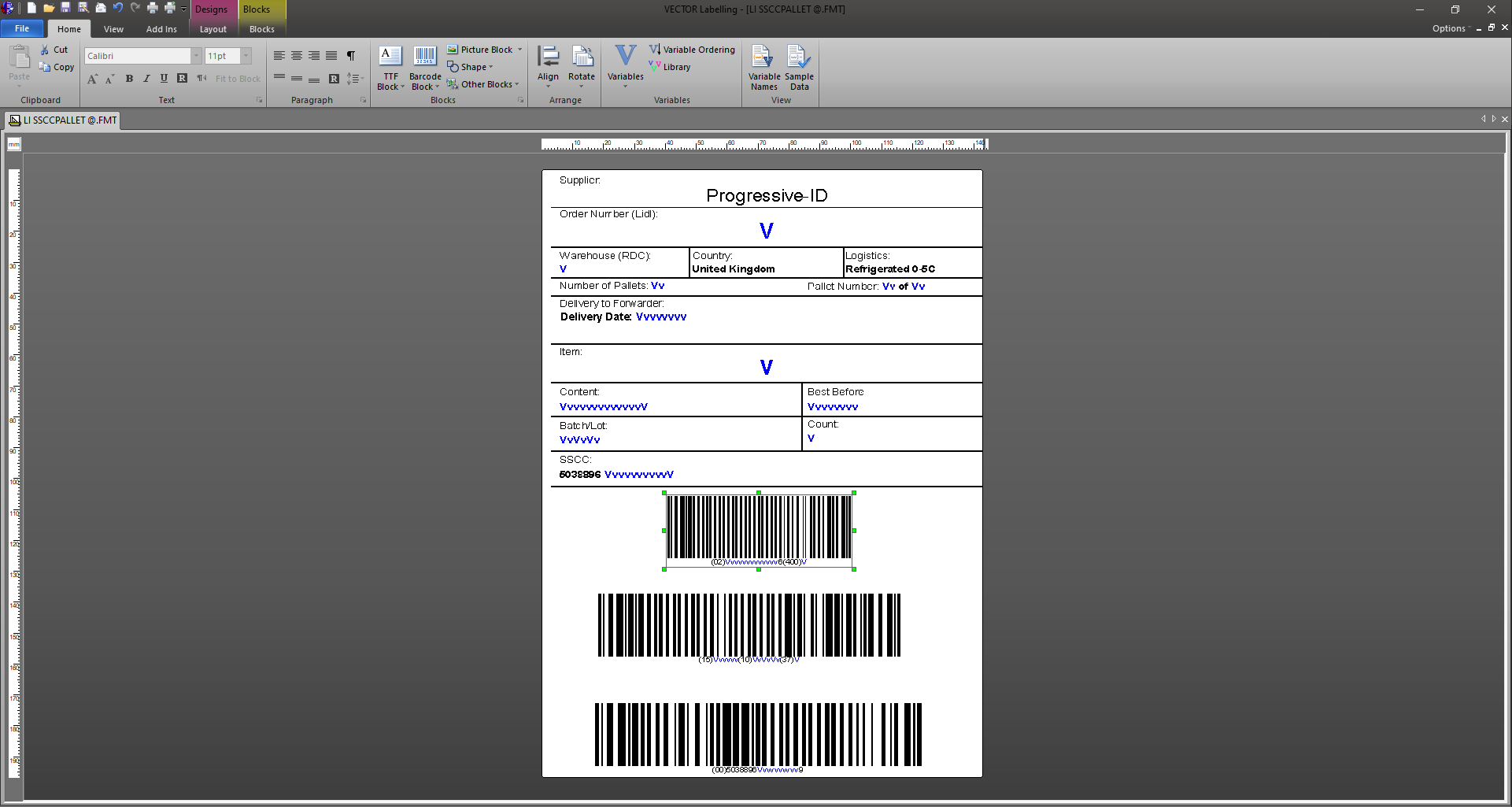The height and width of the screenshot is (807, 1512).
Task: Set vertical alignment to middle
Action: point(297,79)
